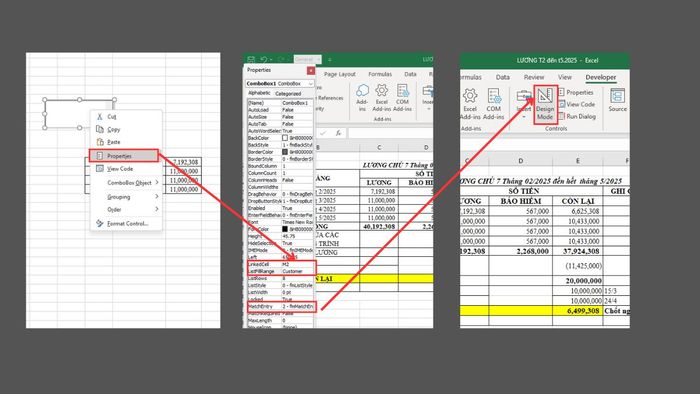Click cell containing 20,000,000
This screenshot has width=700, height=394.
(578, 281)
